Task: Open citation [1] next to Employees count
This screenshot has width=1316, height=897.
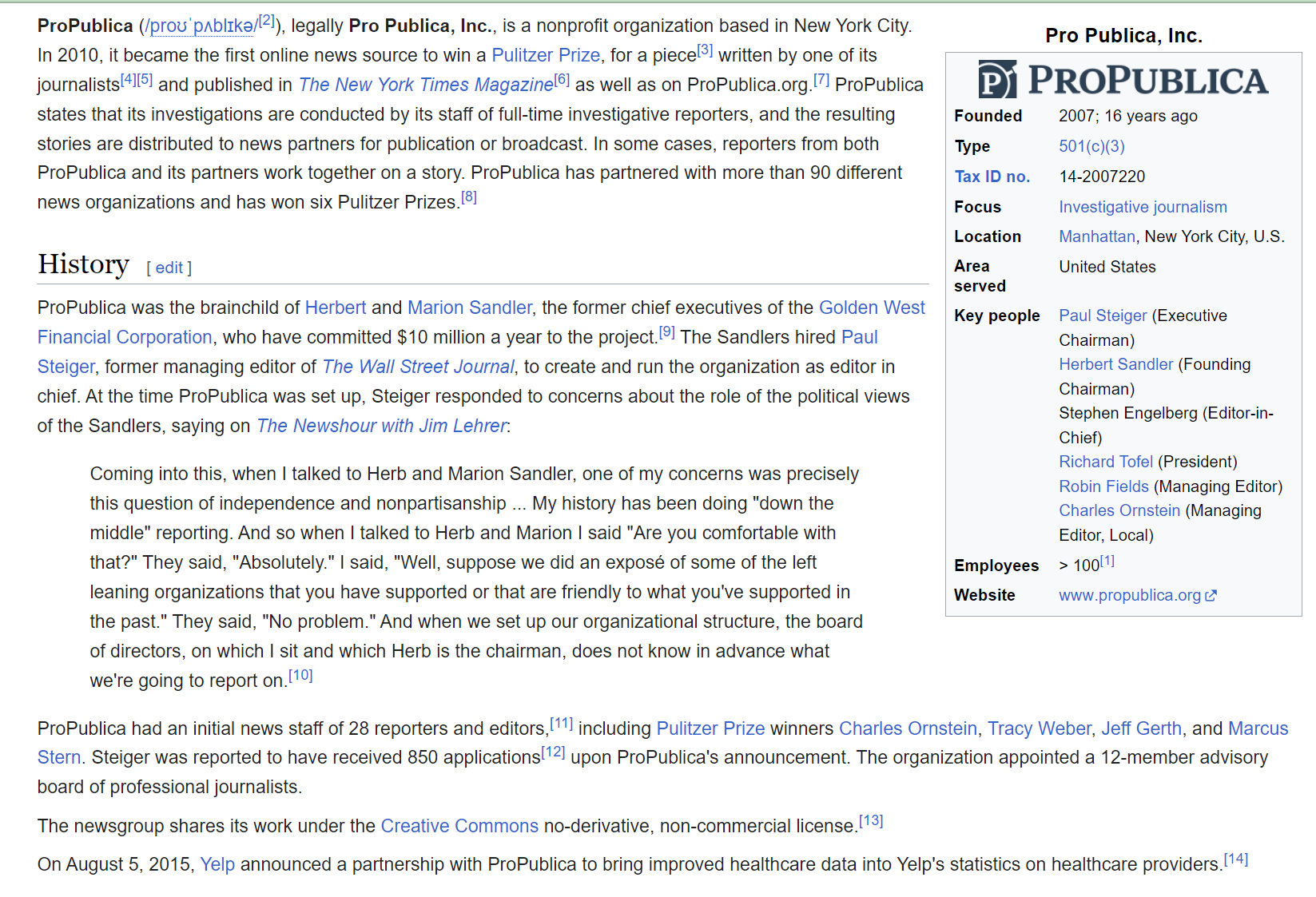Action: click(x=1107, y=561)
